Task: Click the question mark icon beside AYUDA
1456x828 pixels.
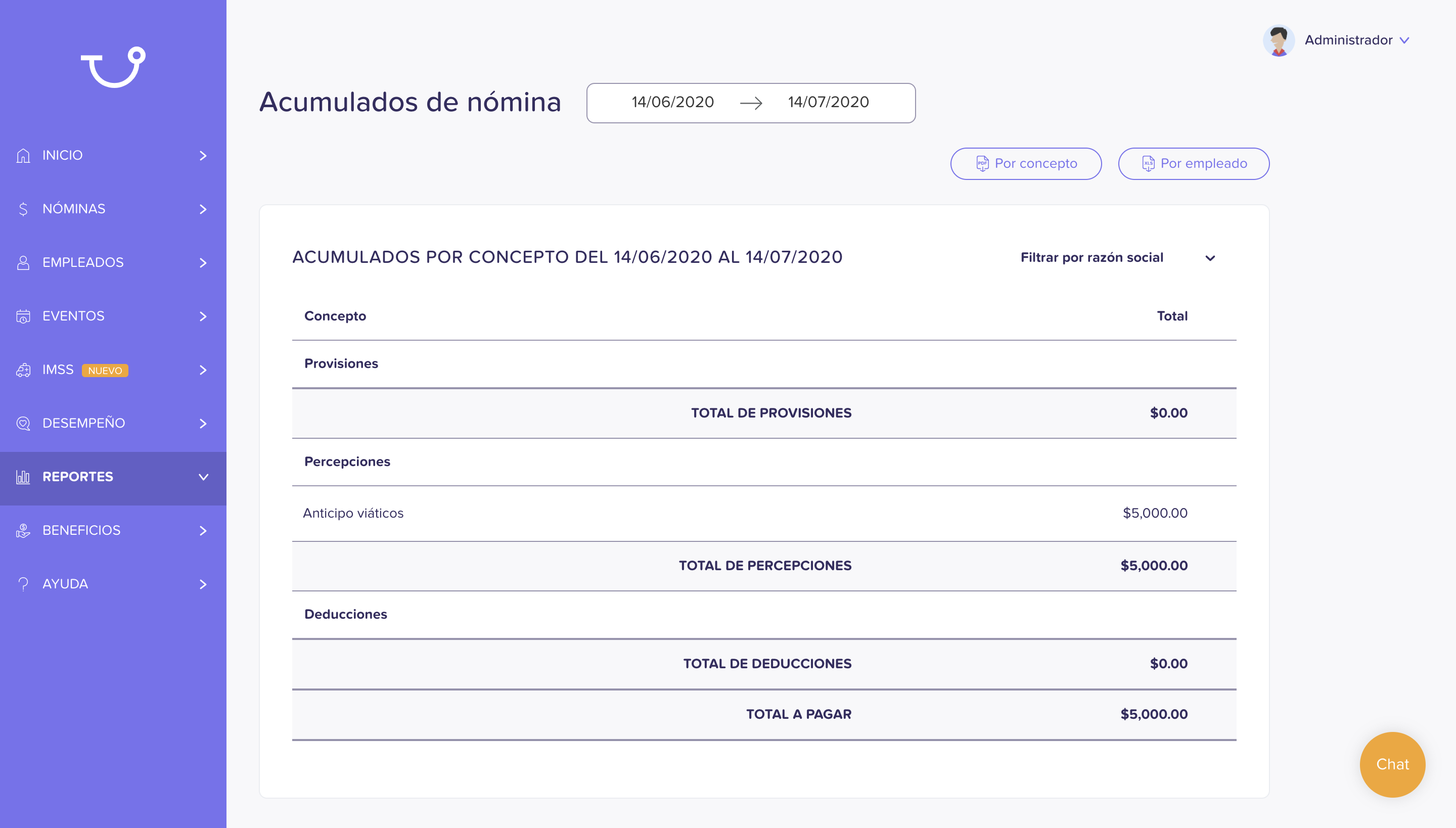Action: click(23, 584)
